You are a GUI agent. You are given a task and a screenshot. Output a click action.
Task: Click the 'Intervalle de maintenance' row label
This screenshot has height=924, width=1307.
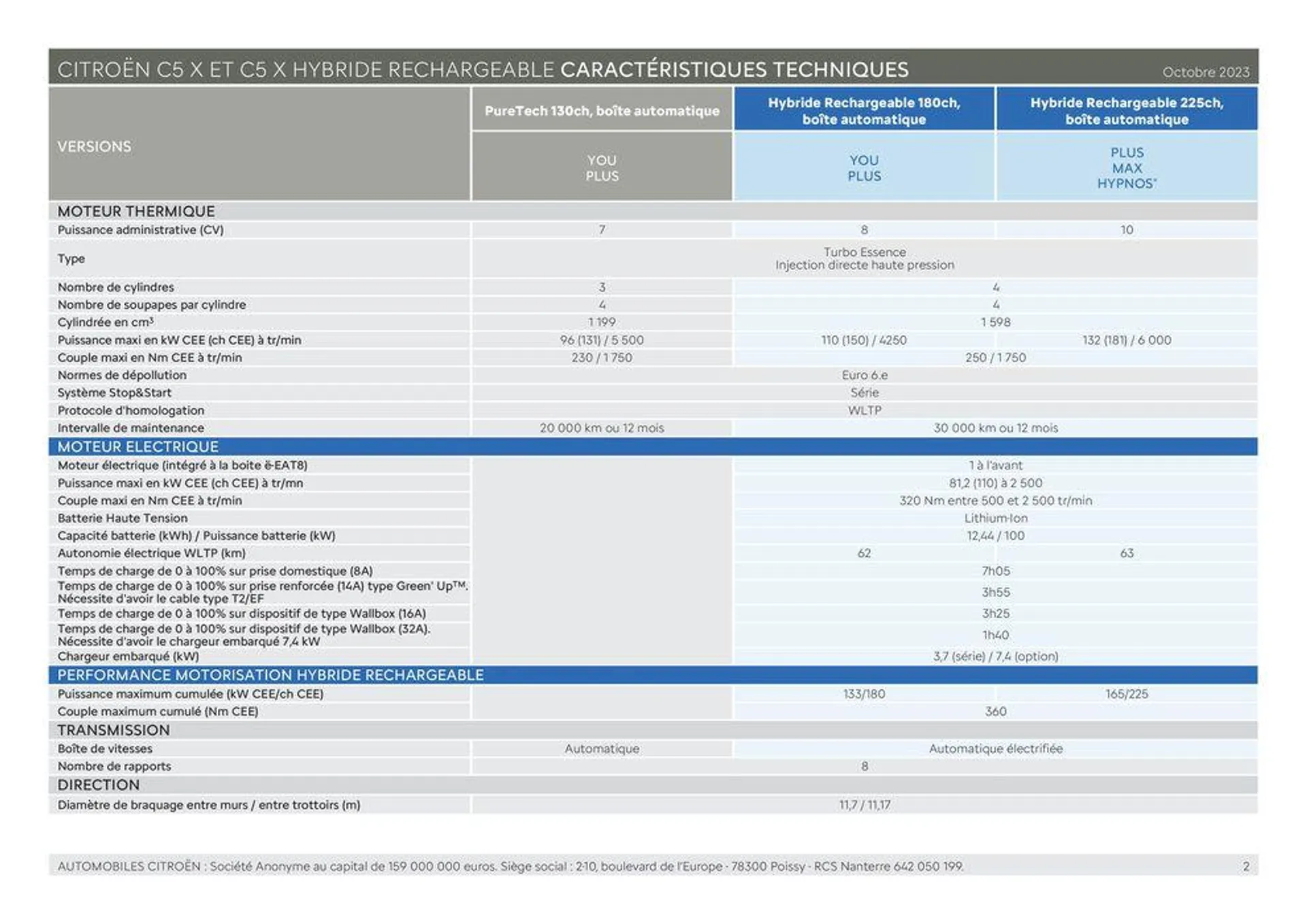pyautogui.click(x=131, y=428)
